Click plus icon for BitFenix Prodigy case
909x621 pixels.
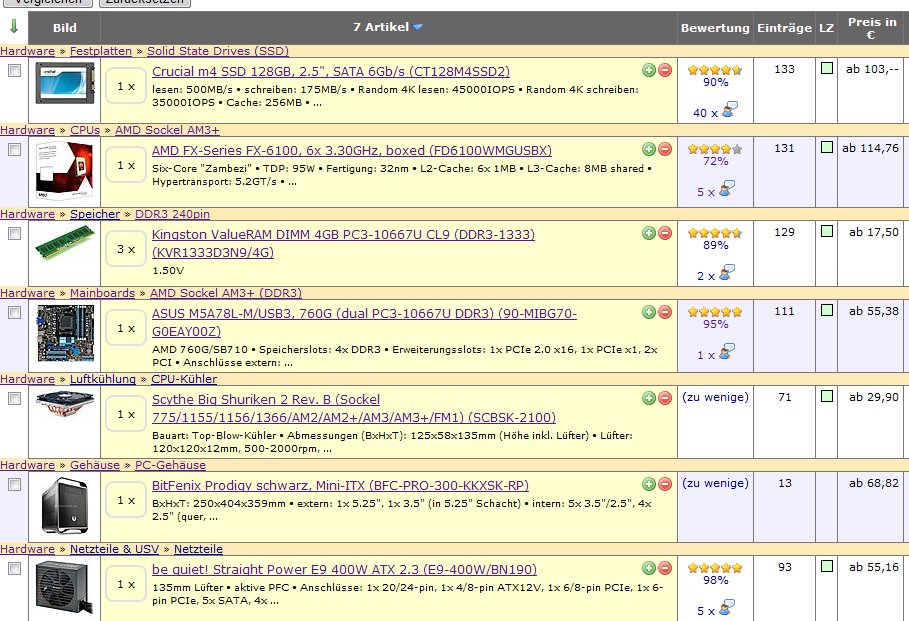pos(649,484)
